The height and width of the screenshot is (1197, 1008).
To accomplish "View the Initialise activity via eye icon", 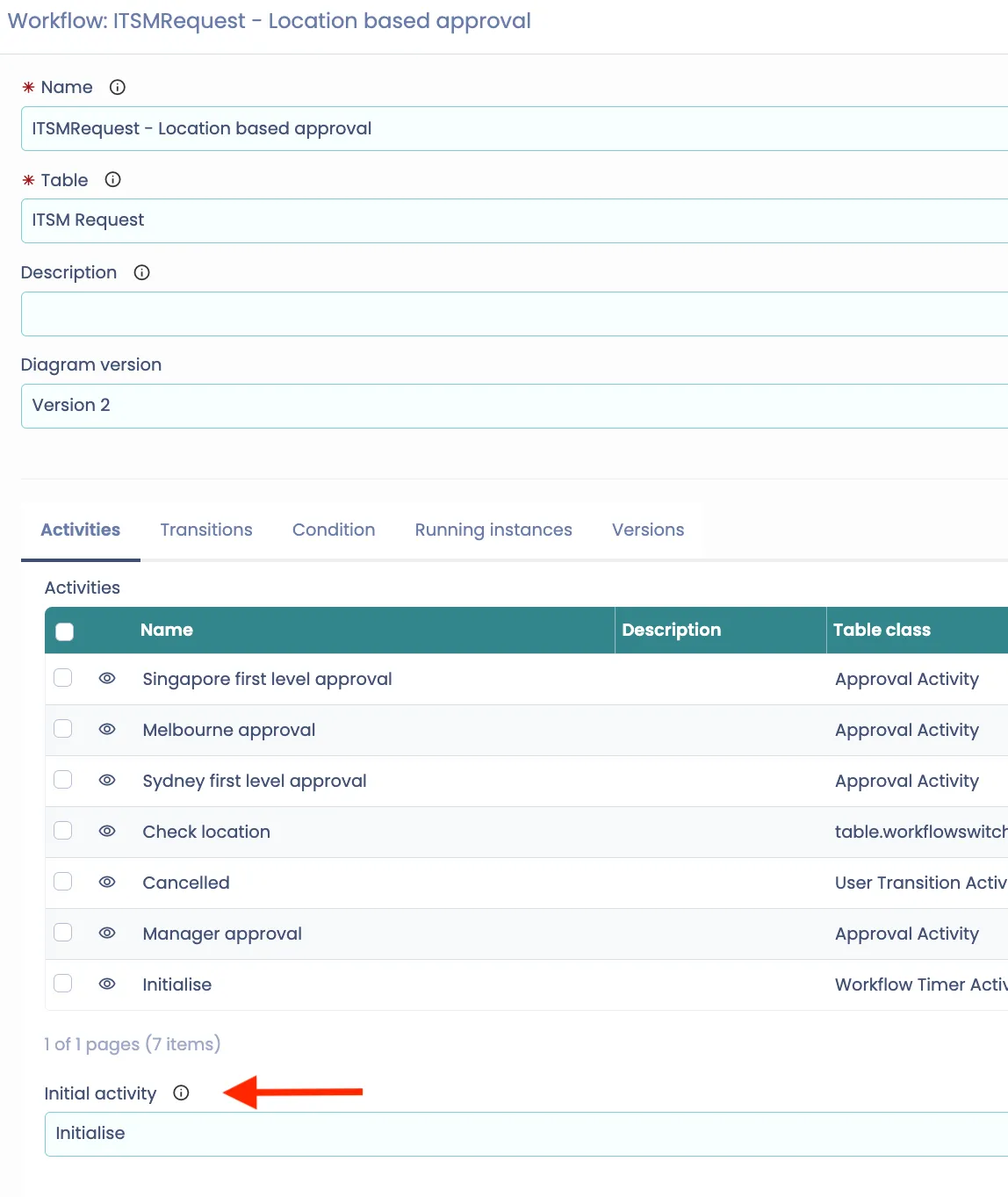I will coord(107,984).
